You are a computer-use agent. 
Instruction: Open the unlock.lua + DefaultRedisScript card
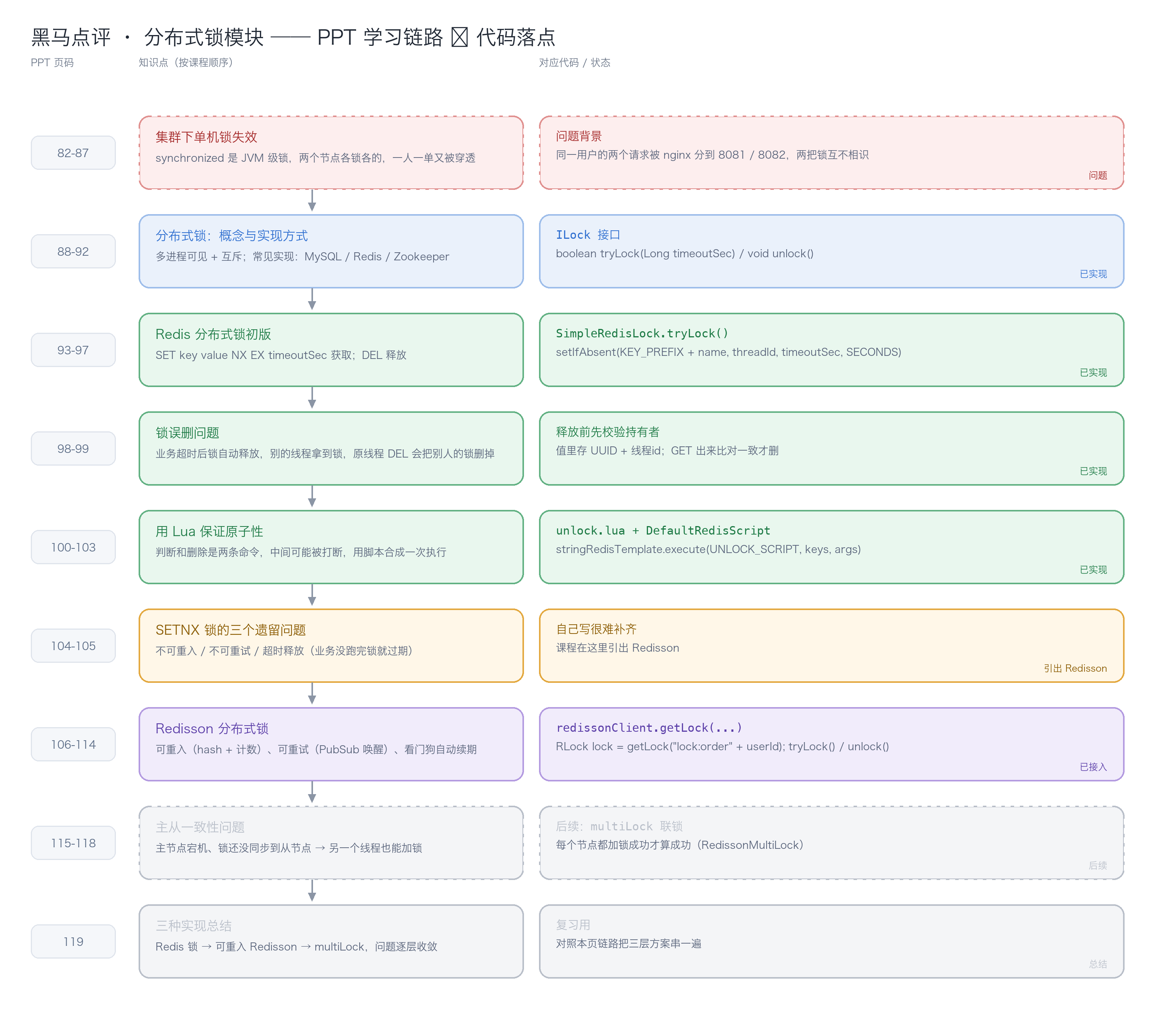(831, 546)
